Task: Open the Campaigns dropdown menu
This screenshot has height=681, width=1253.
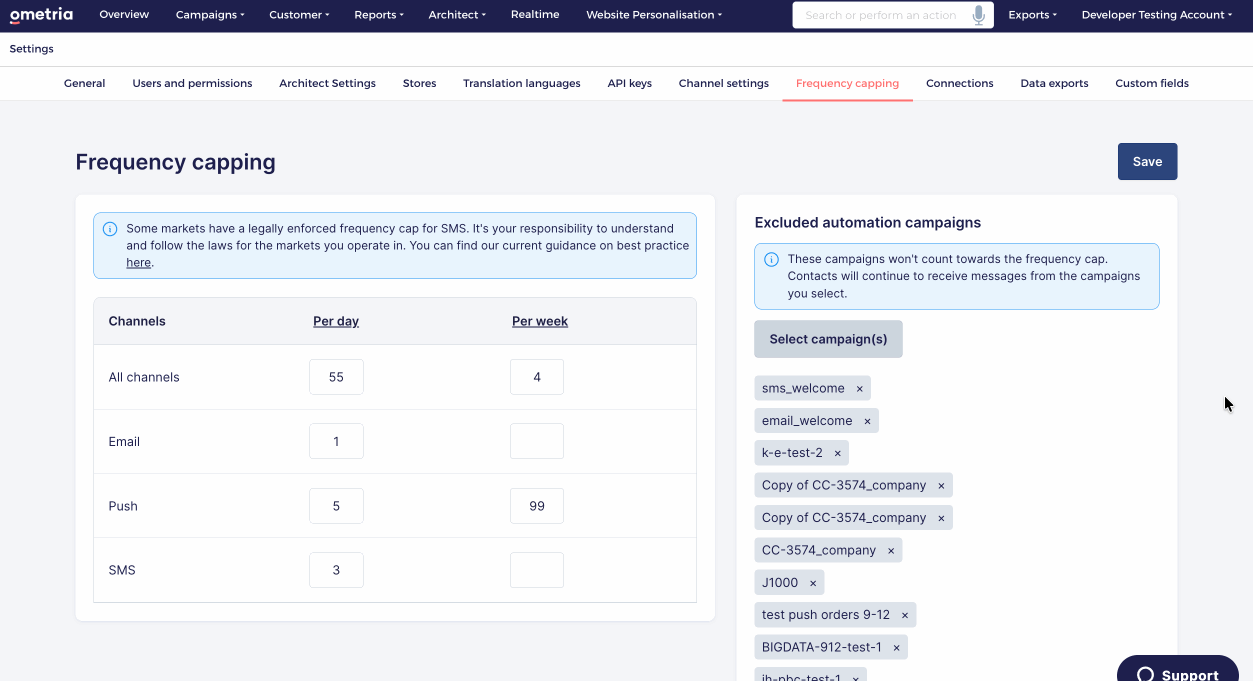Action: click(x=210, y=15)
